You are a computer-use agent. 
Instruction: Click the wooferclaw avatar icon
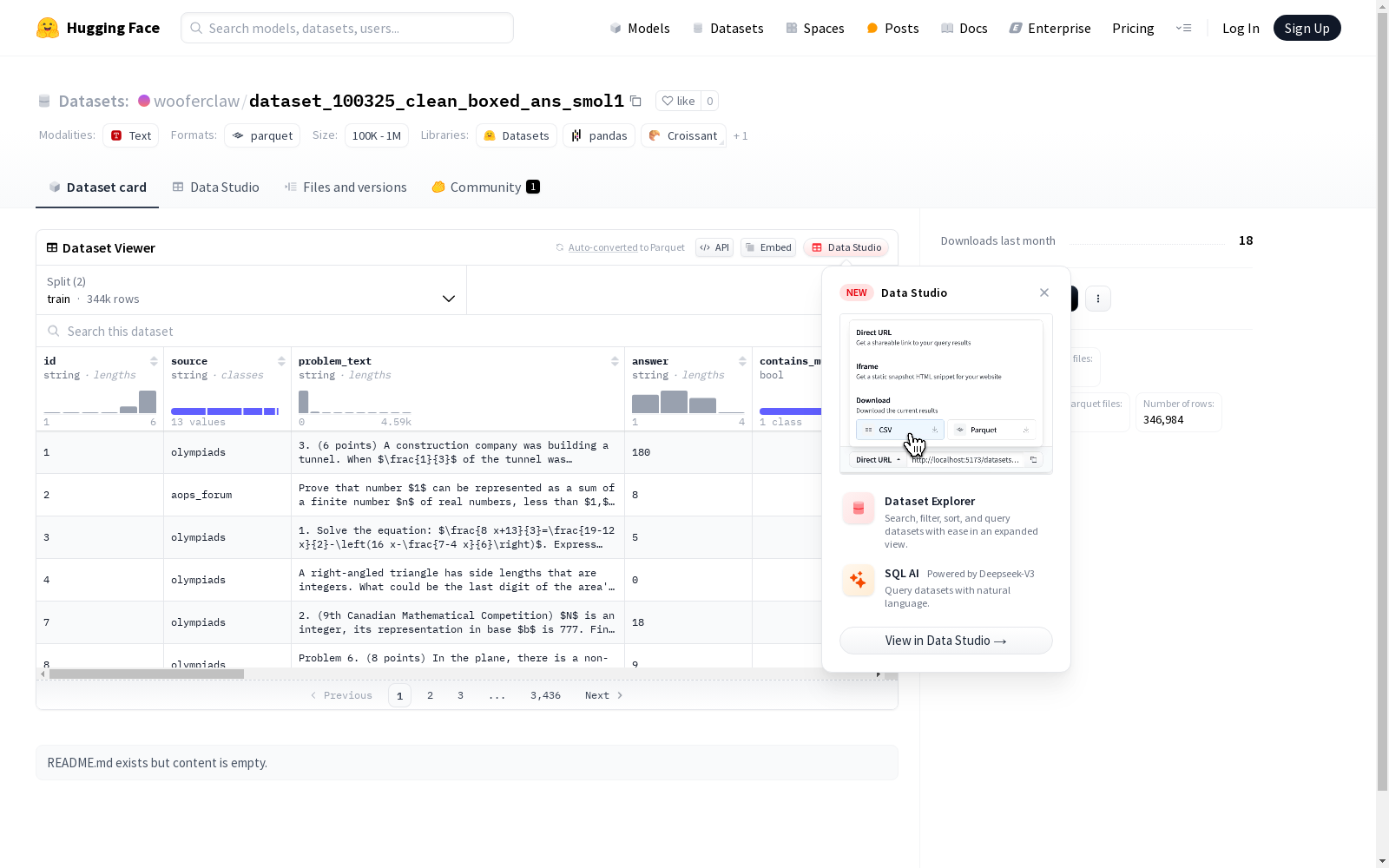(144, 101)
